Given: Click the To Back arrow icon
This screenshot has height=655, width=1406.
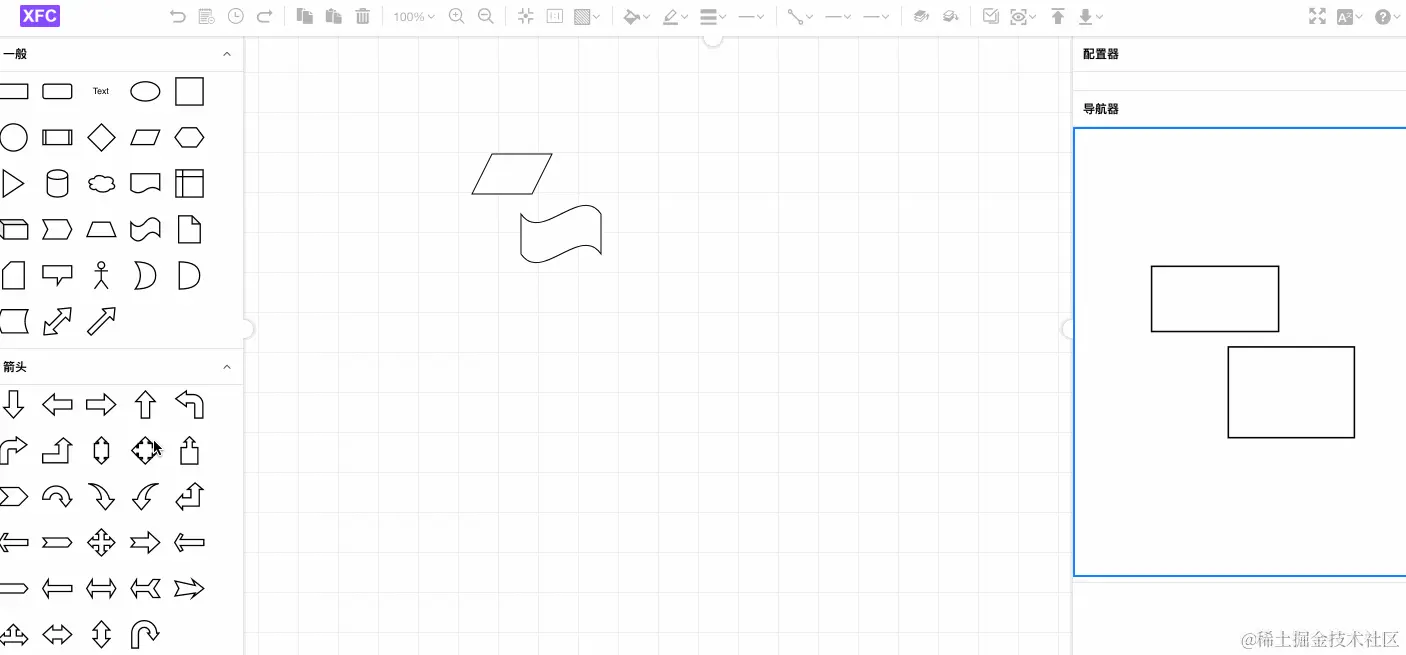Looking at the screenshot, I should click(1086, 16).
